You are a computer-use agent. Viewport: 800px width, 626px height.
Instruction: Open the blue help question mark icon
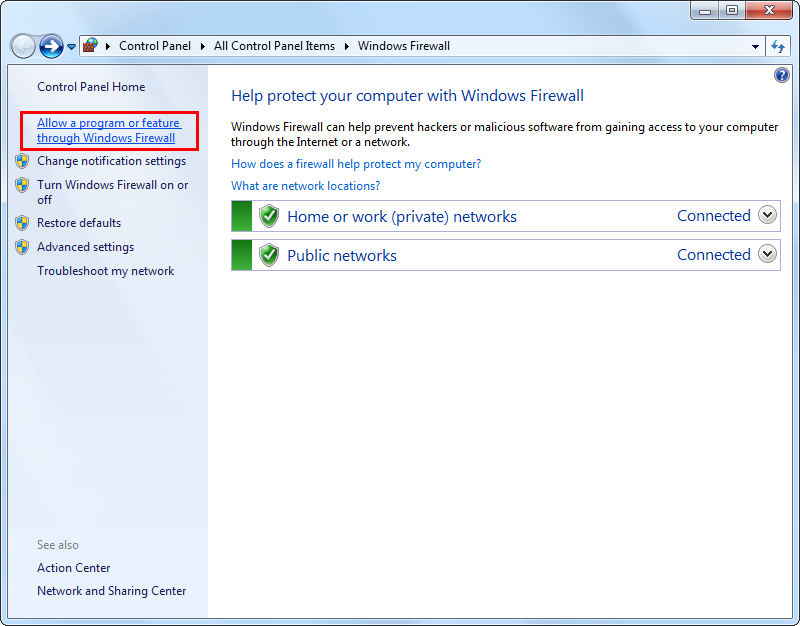coord(781,76)
